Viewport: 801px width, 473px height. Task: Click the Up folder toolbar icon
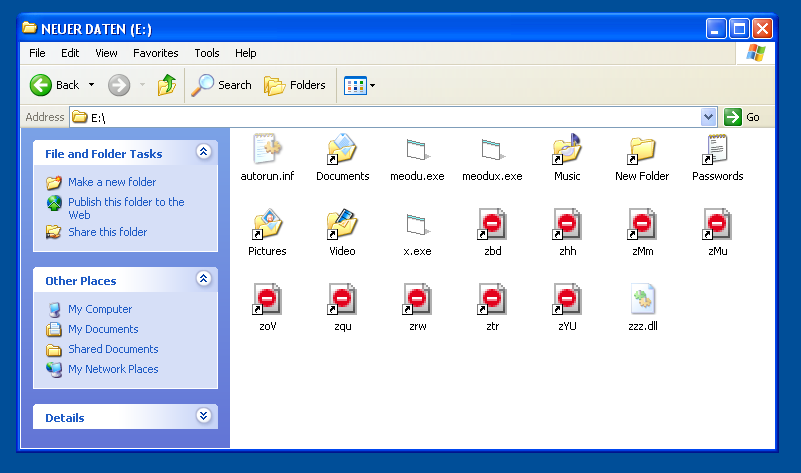click(167, 85)
